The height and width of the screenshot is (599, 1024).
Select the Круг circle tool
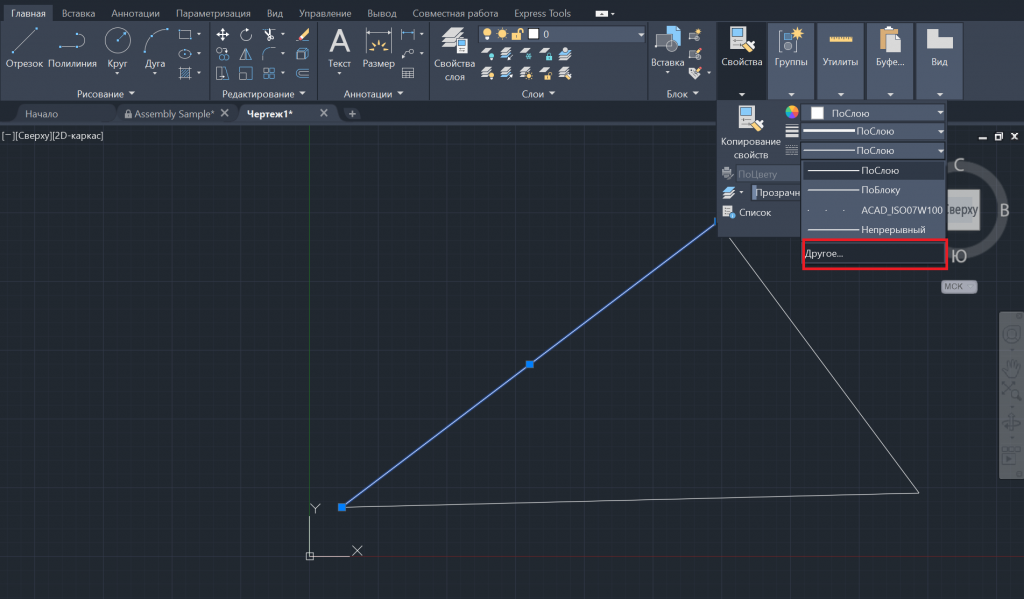118,48
